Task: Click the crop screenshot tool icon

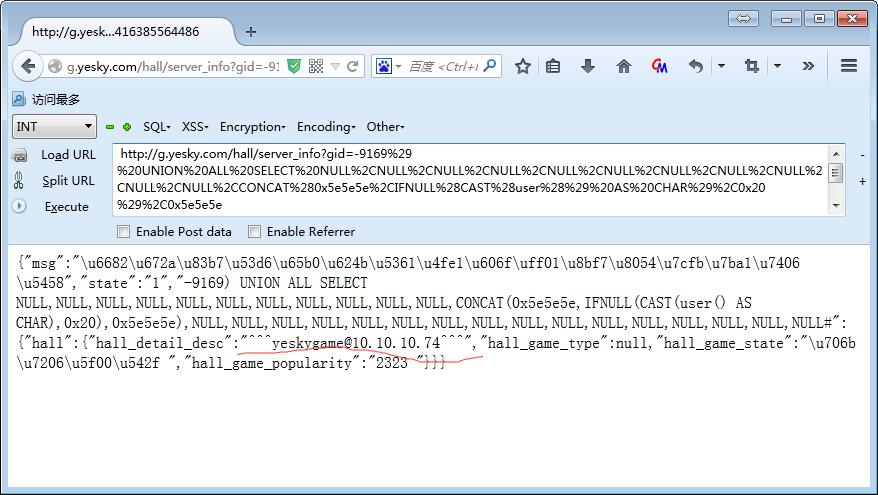Action: coord(751,66)
